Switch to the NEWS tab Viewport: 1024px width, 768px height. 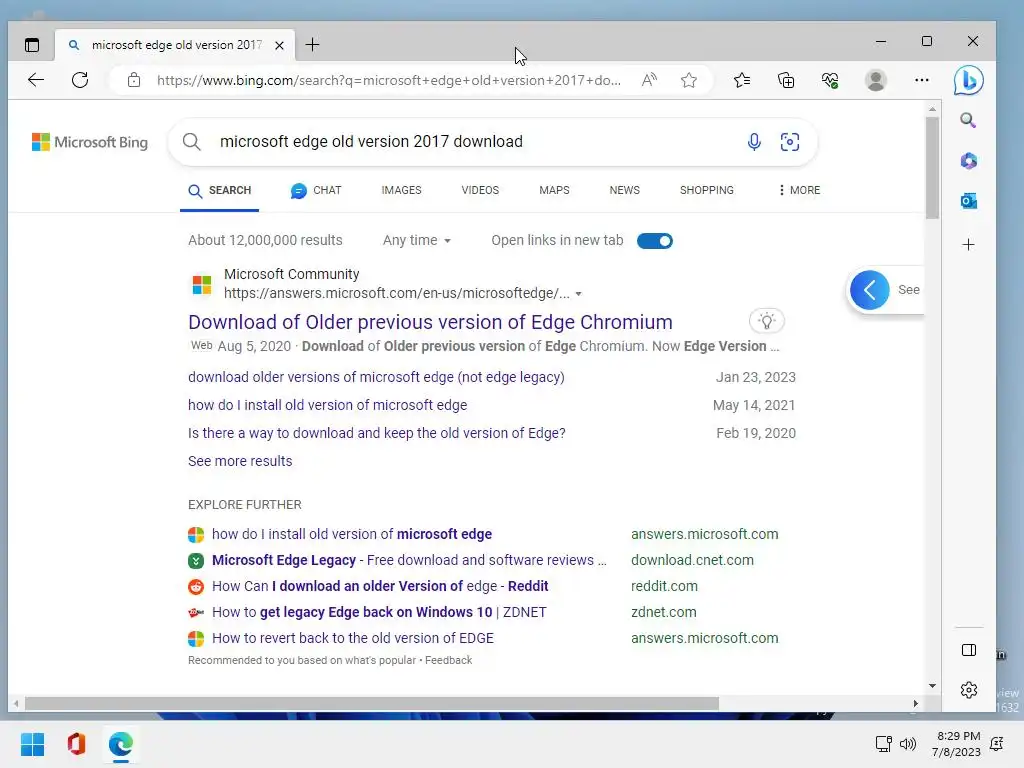pyautogui.click(x=624, y=190)
